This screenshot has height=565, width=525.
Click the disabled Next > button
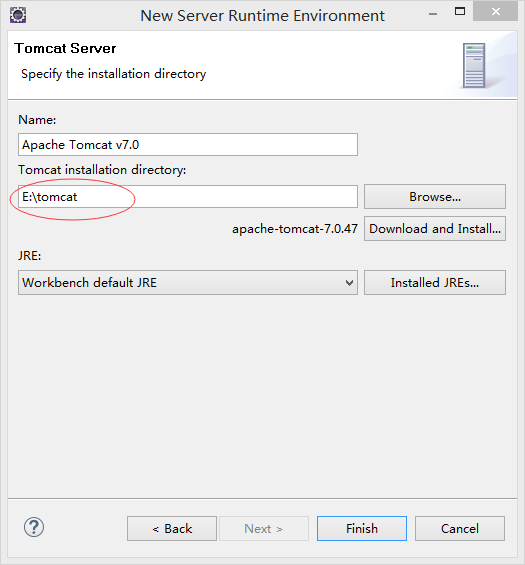click(x=264, y=529)
